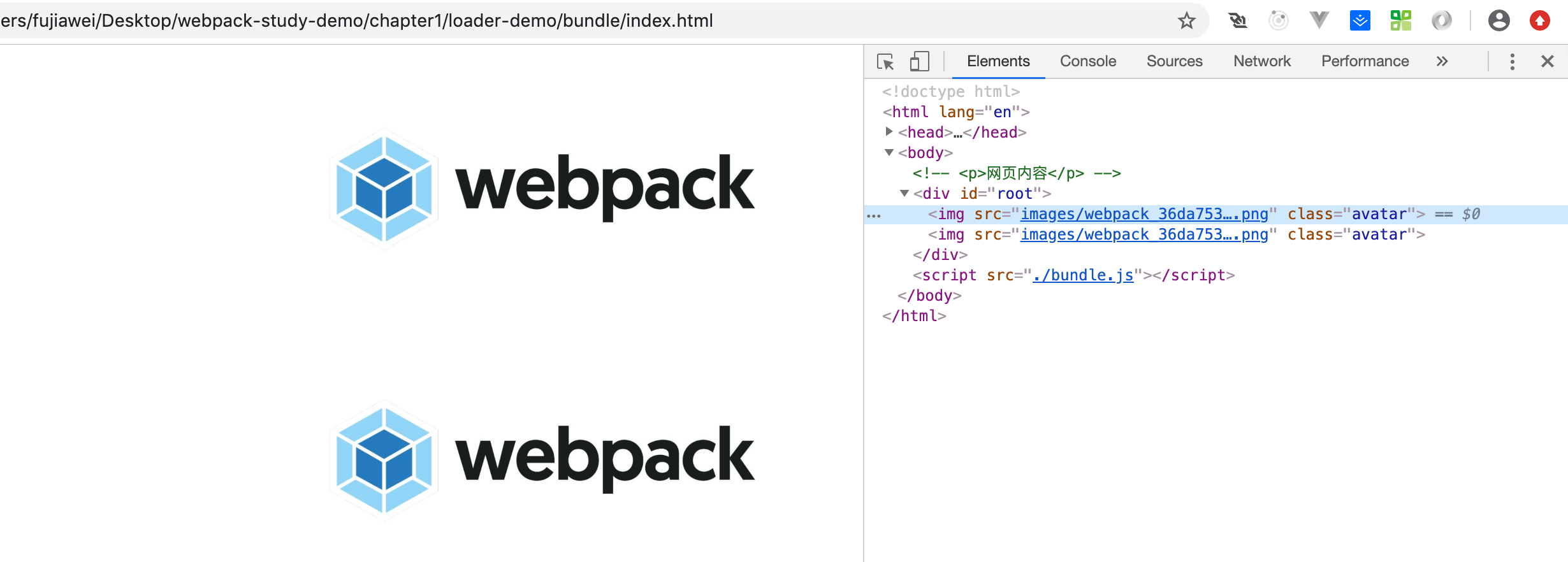Collapse the body element node
The width and height of the screenshot is (1568, 562).
click(x=889, y=152)
